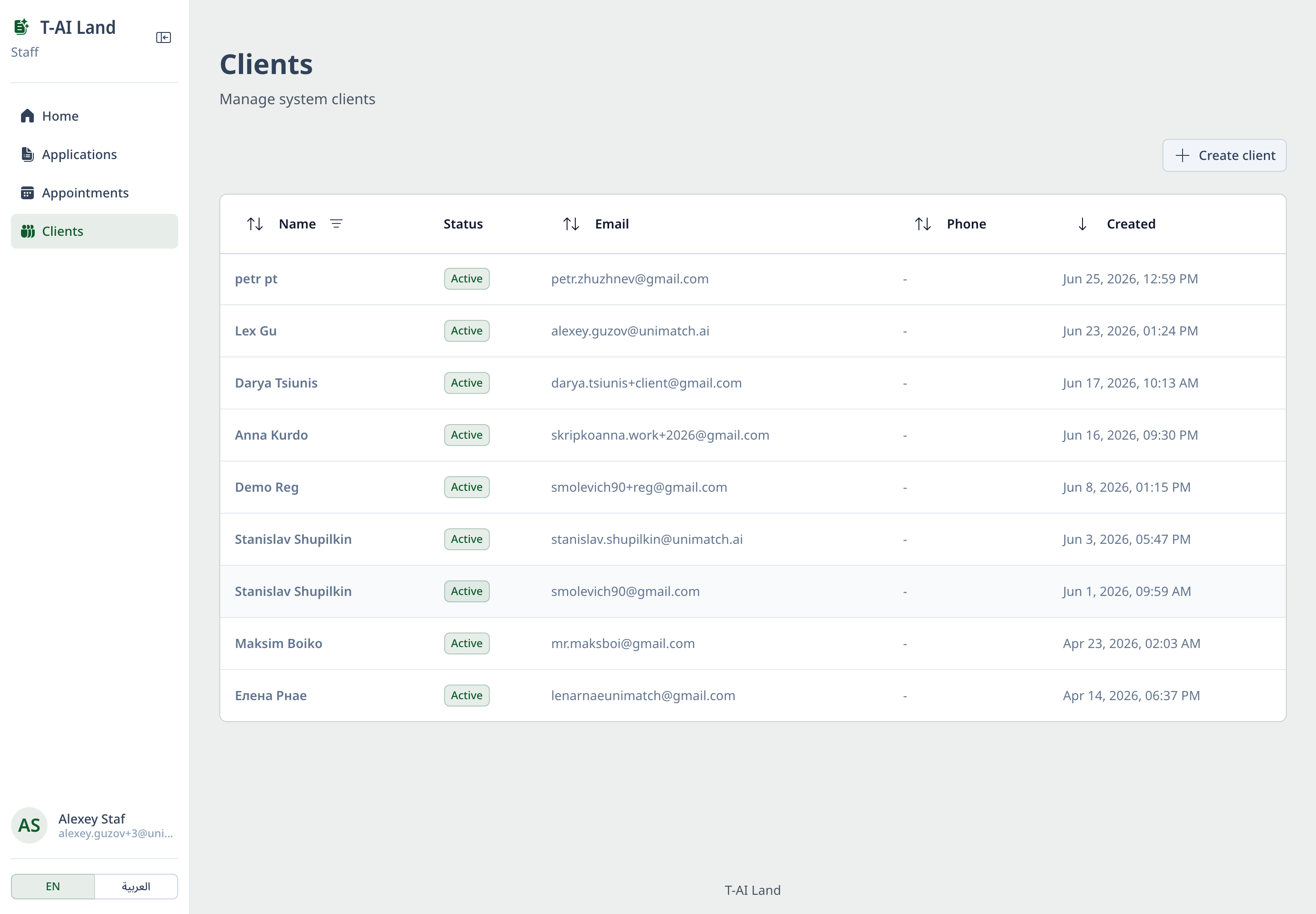1316x914 pixels.
Task: Click Active badge in Darya Tsiunis row
Action: click(x=467, y=383)
